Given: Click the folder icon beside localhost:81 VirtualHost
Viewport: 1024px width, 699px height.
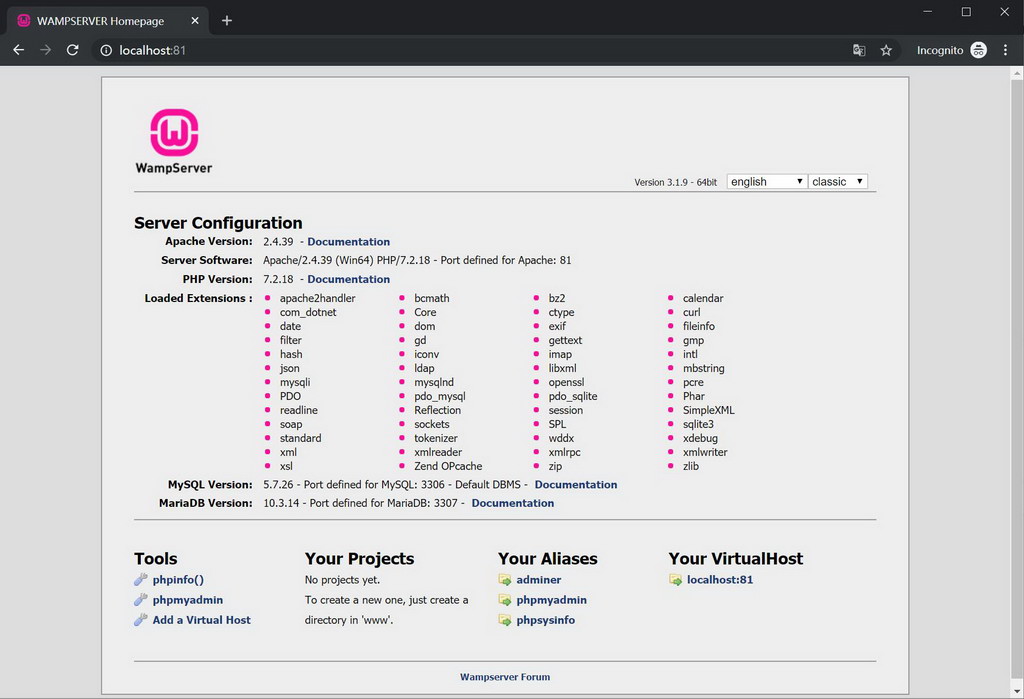Looking at the screenshot, I should click(675, 579).
